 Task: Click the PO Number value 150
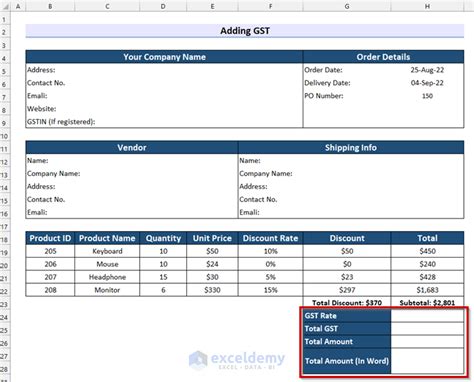(x=427, y=96)
